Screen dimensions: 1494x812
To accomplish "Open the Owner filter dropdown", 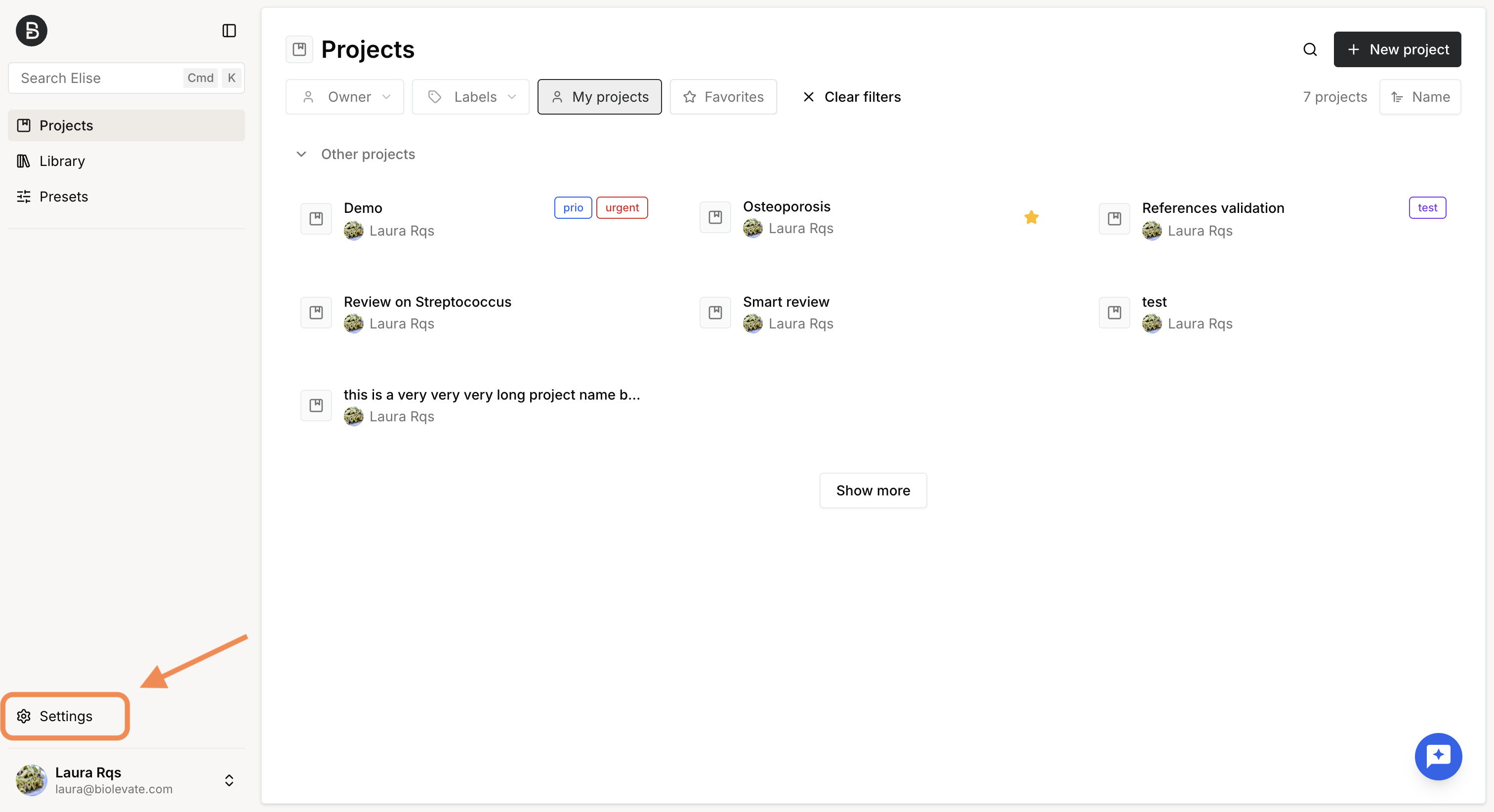I will coord(344,97).
